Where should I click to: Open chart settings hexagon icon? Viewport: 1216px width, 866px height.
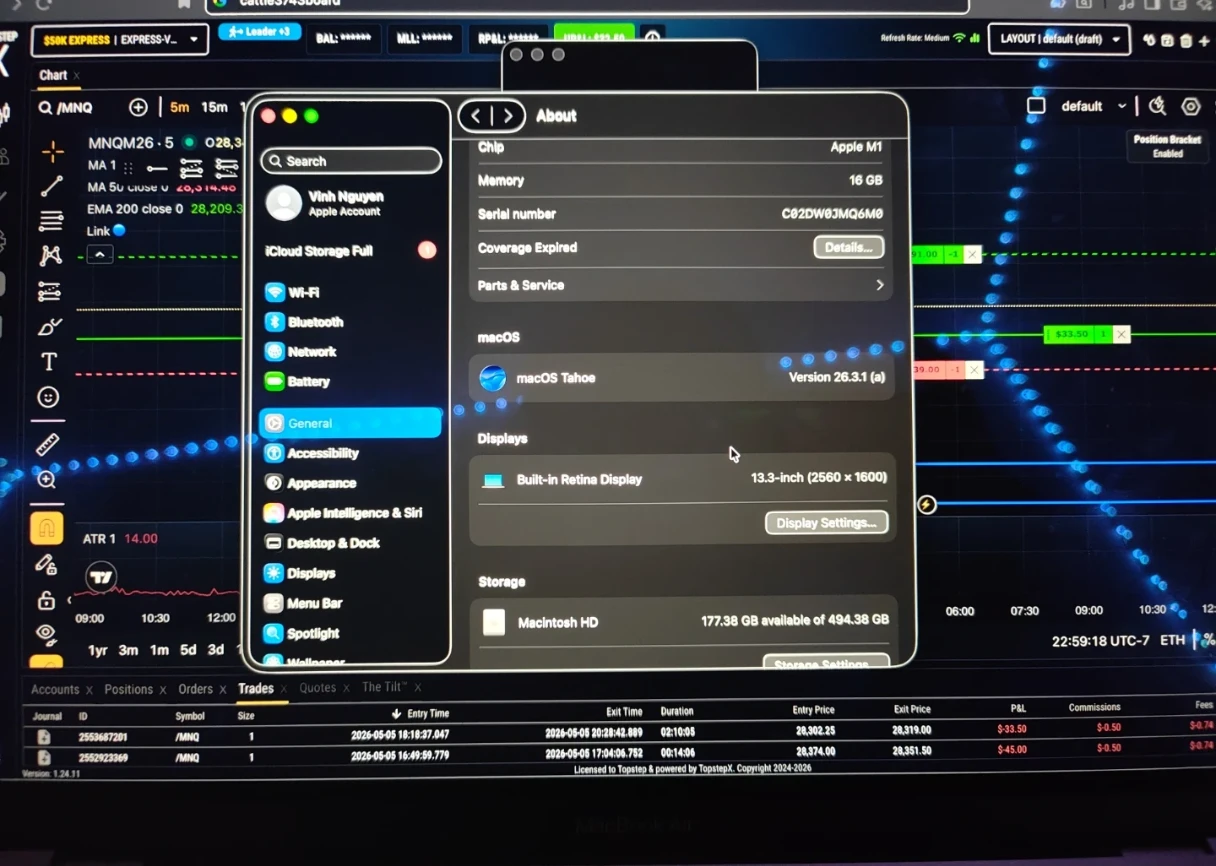pos(1191,106)
